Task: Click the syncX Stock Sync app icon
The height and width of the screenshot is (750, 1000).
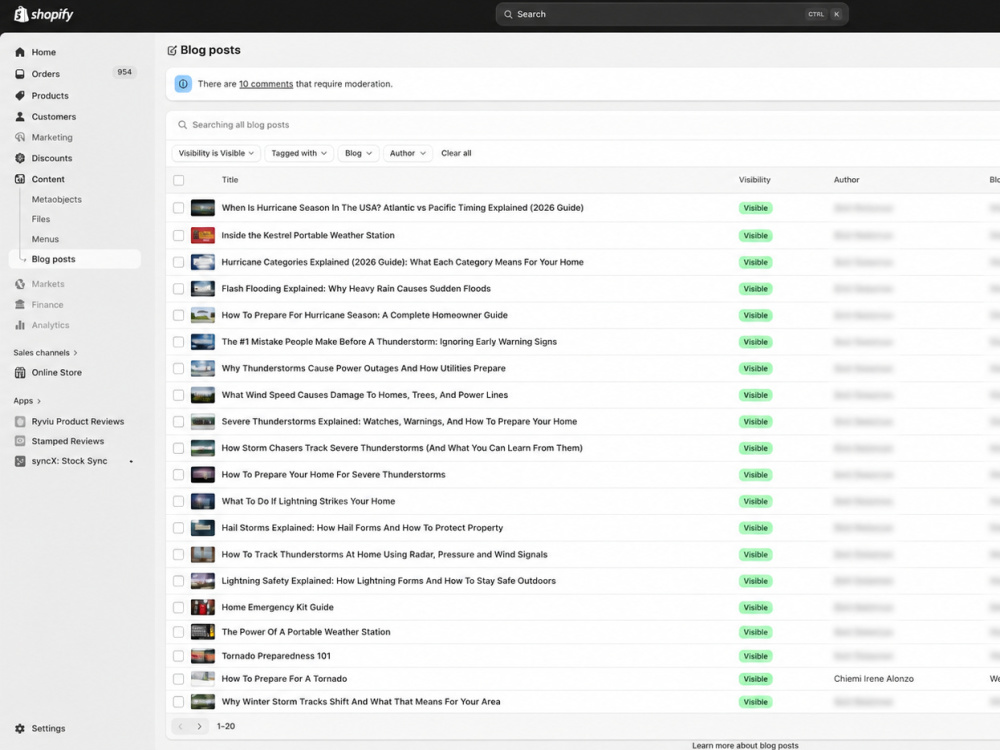Action: pyautogui.click(x=20, y=461)
